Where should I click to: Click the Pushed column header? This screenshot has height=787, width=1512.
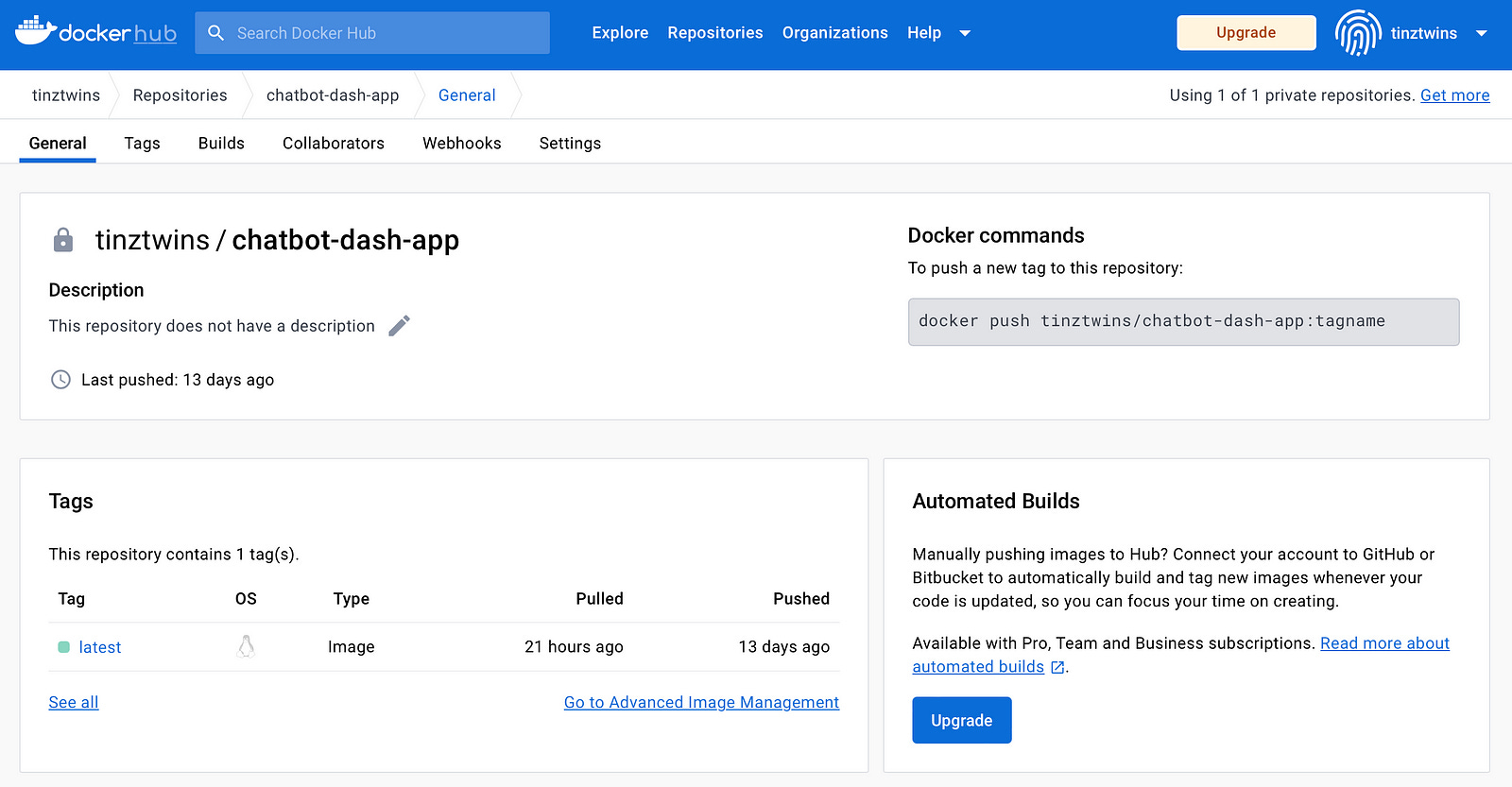801,599
